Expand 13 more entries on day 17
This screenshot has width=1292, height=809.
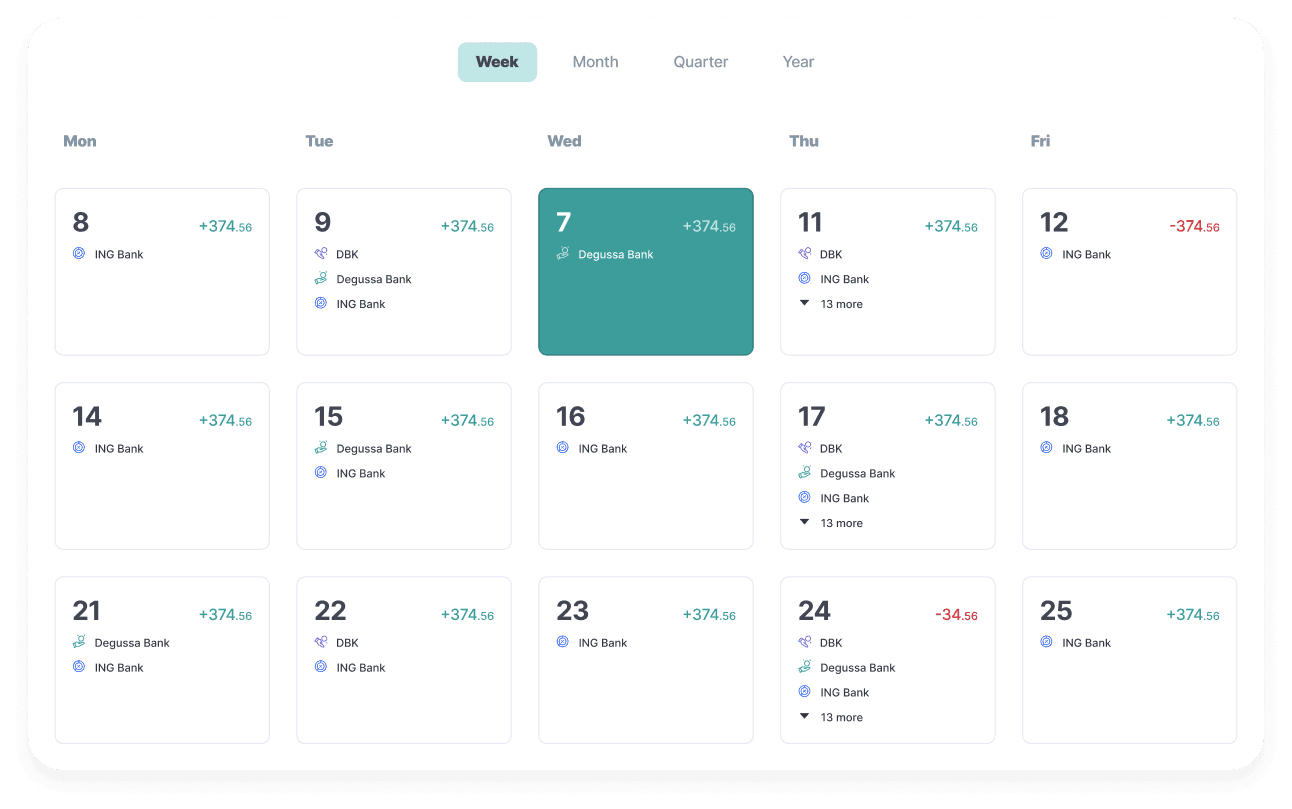831,523
